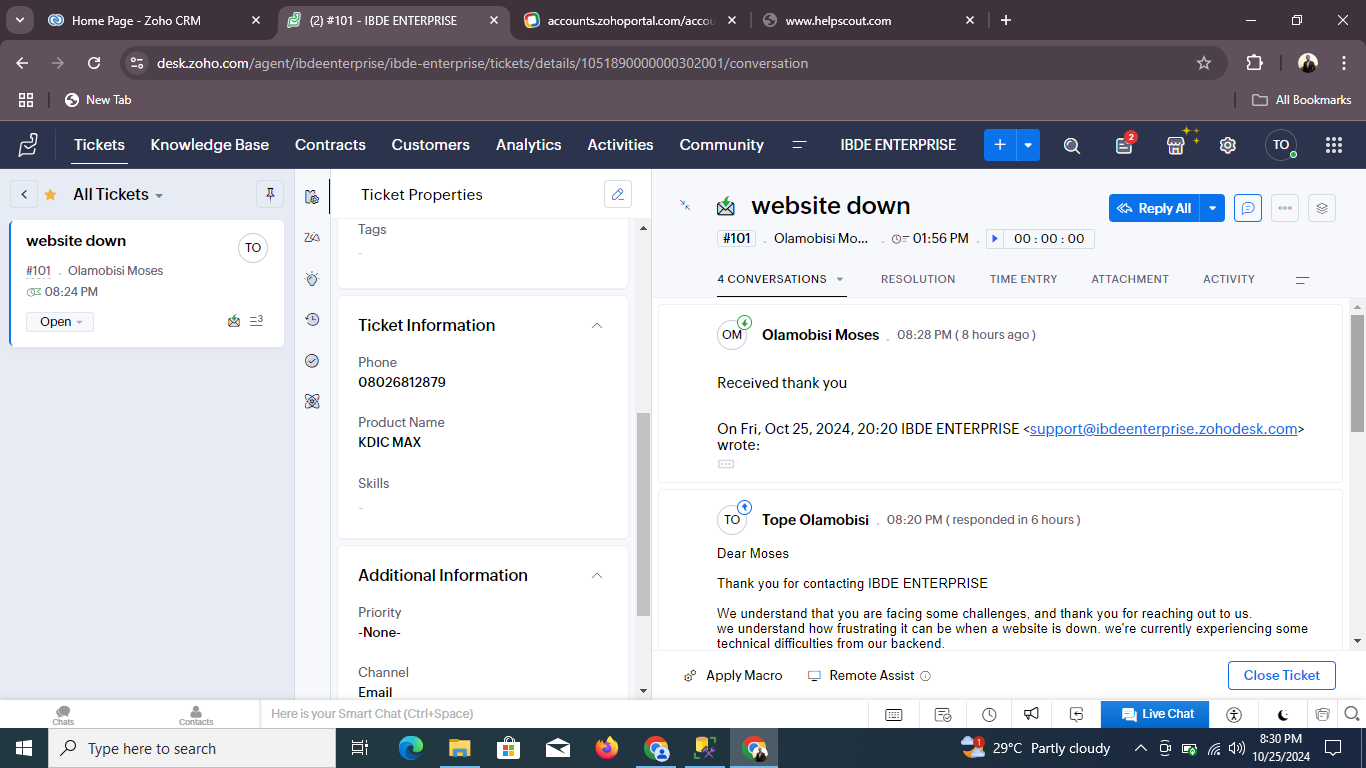Switch to the Resolution tab
The image size is (1366, 768).
pos(918,279)
